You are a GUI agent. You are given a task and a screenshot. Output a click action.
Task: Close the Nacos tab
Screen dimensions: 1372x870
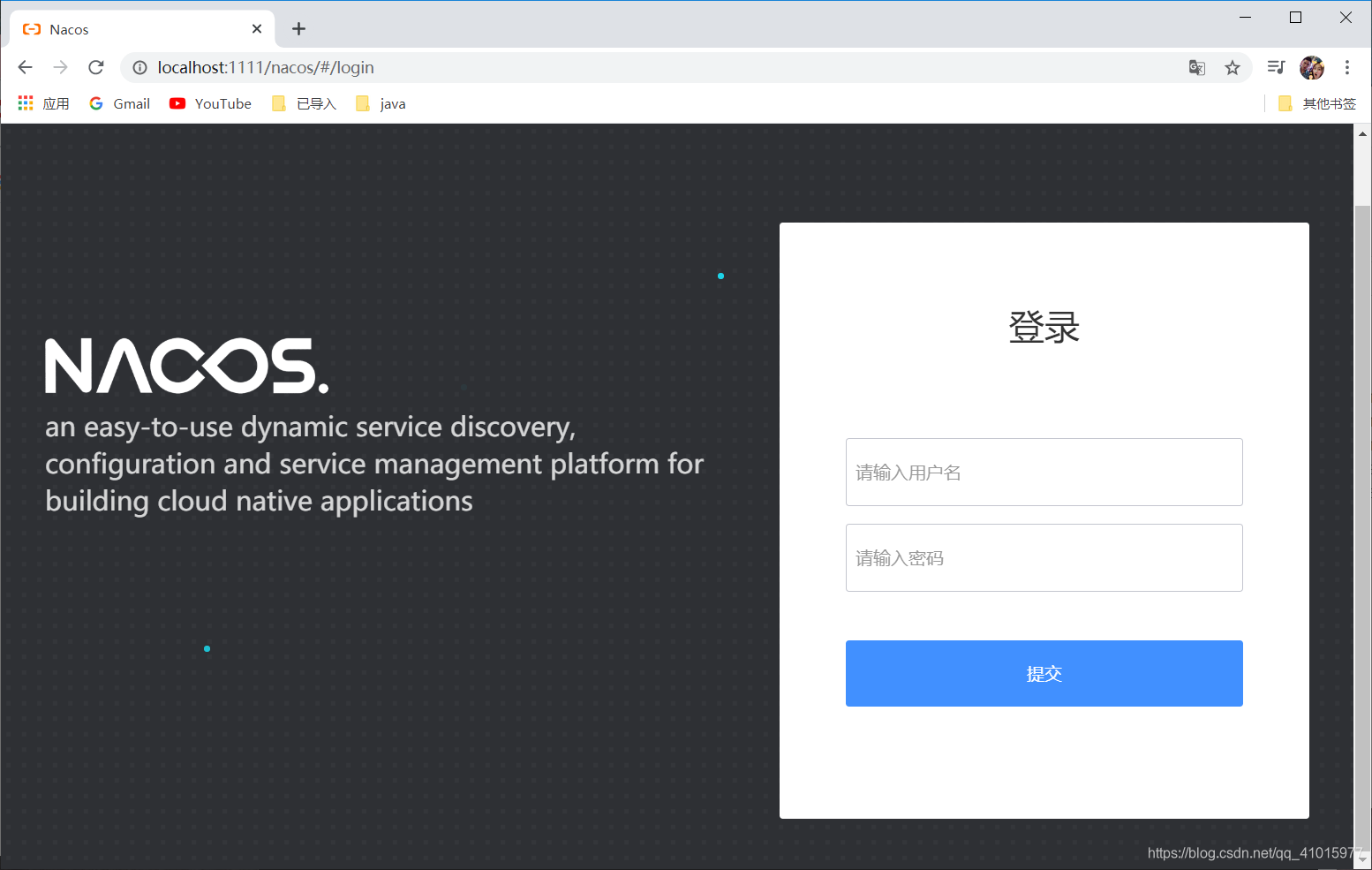coord(257,29)
